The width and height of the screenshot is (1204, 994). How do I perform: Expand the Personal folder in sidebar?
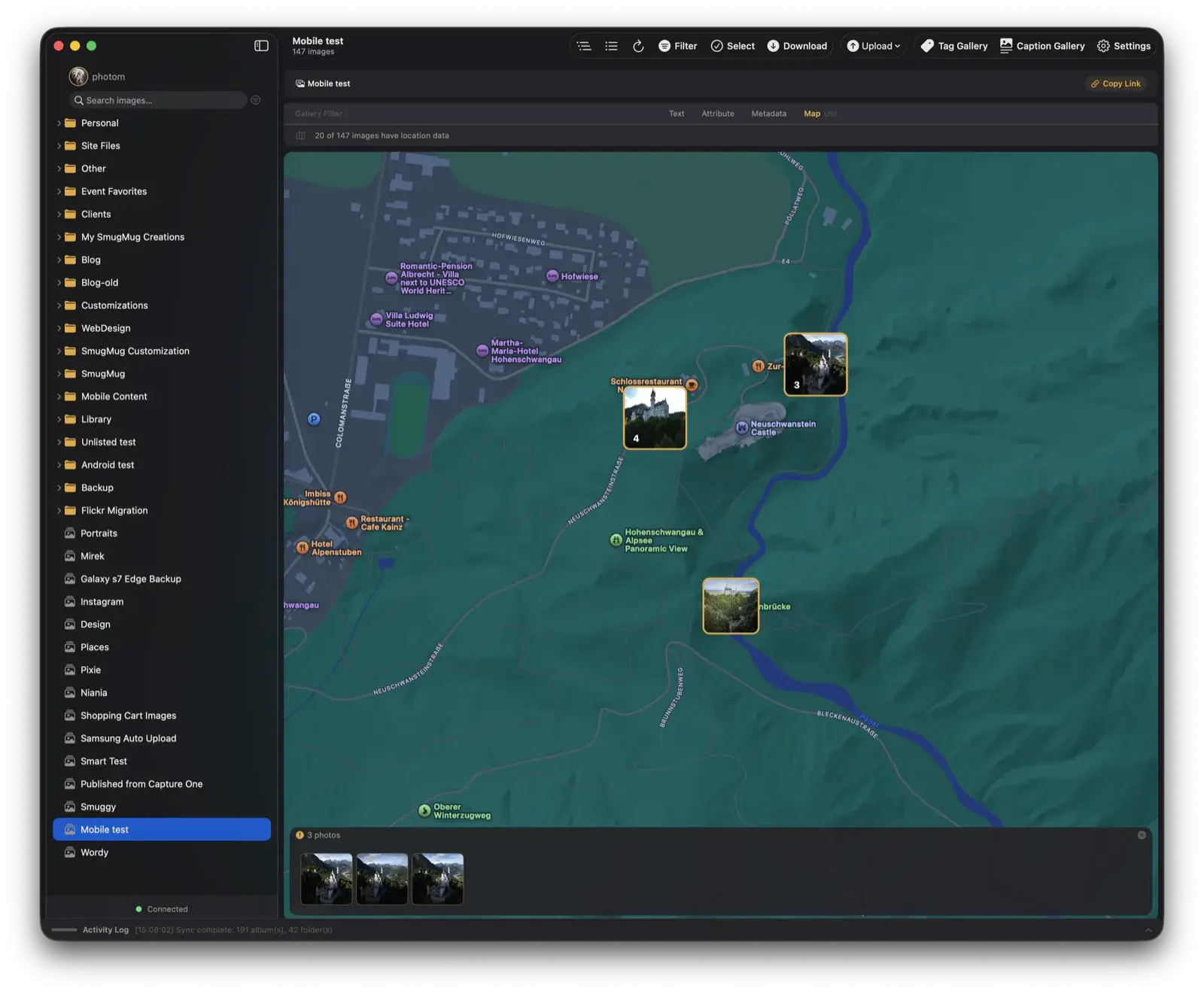tap(60, 123)
